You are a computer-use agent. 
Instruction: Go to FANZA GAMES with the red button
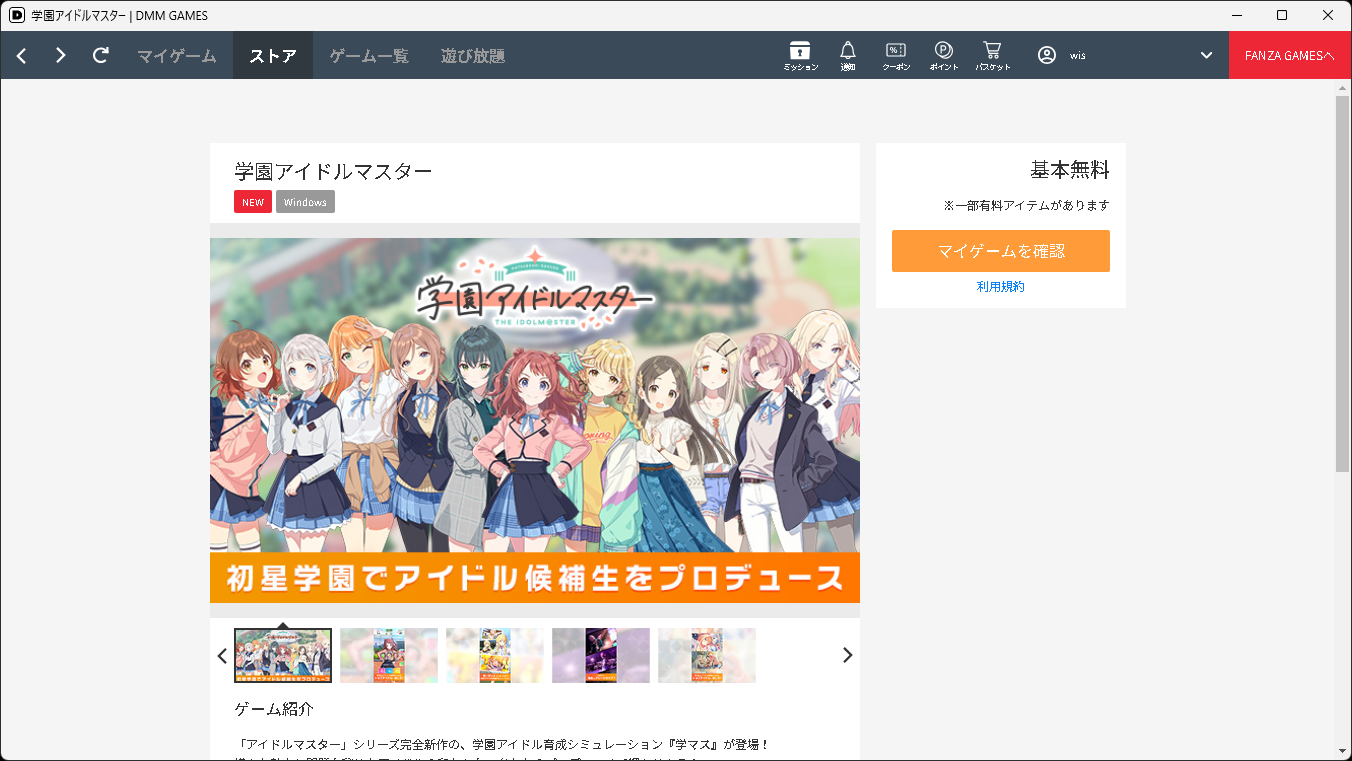[x=1290, y=55]
